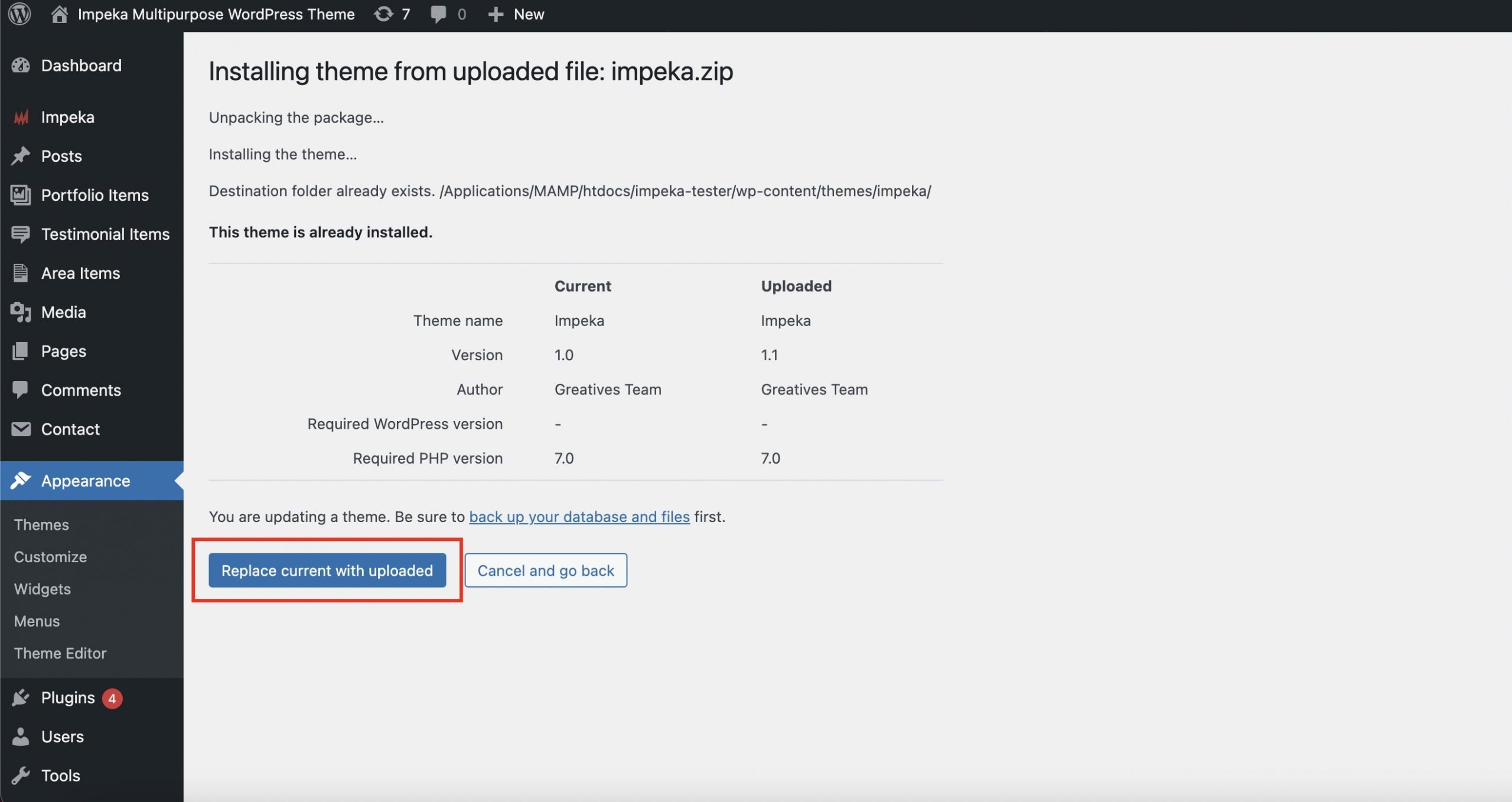Open the back up your database and files link
Image resolution: width=1512 pixels, height=802 pixels.
point(579,516)
